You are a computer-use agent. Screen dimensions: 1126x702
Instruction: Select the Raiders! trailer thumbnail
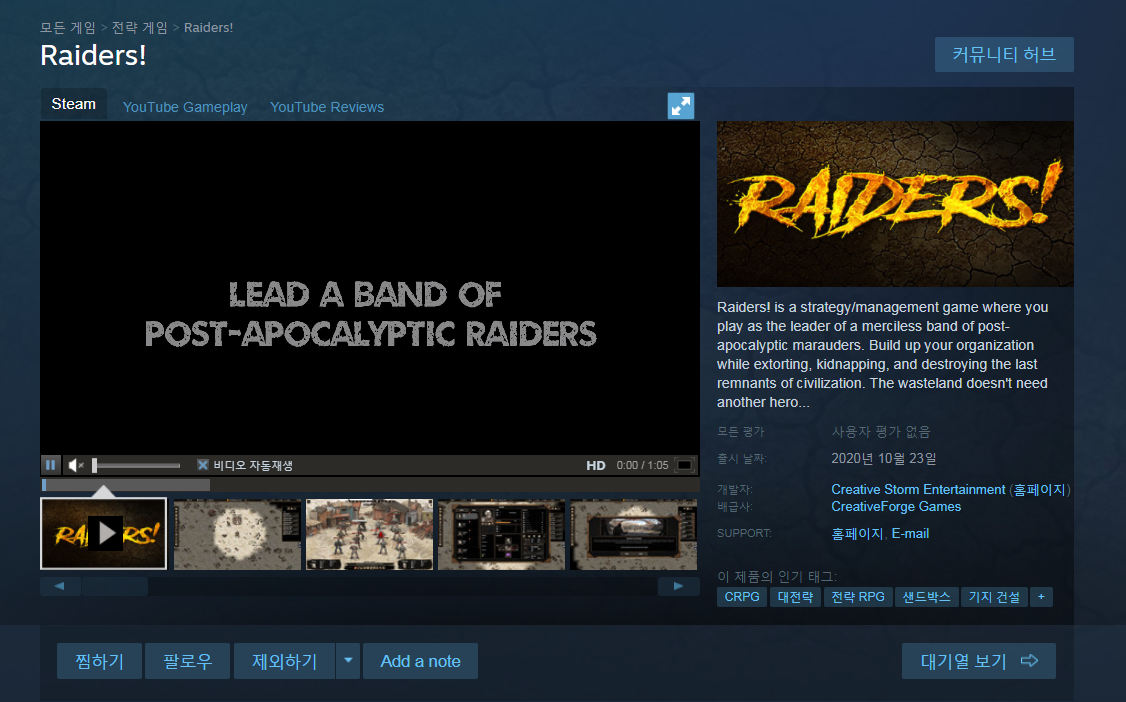[x=103, y=533]
